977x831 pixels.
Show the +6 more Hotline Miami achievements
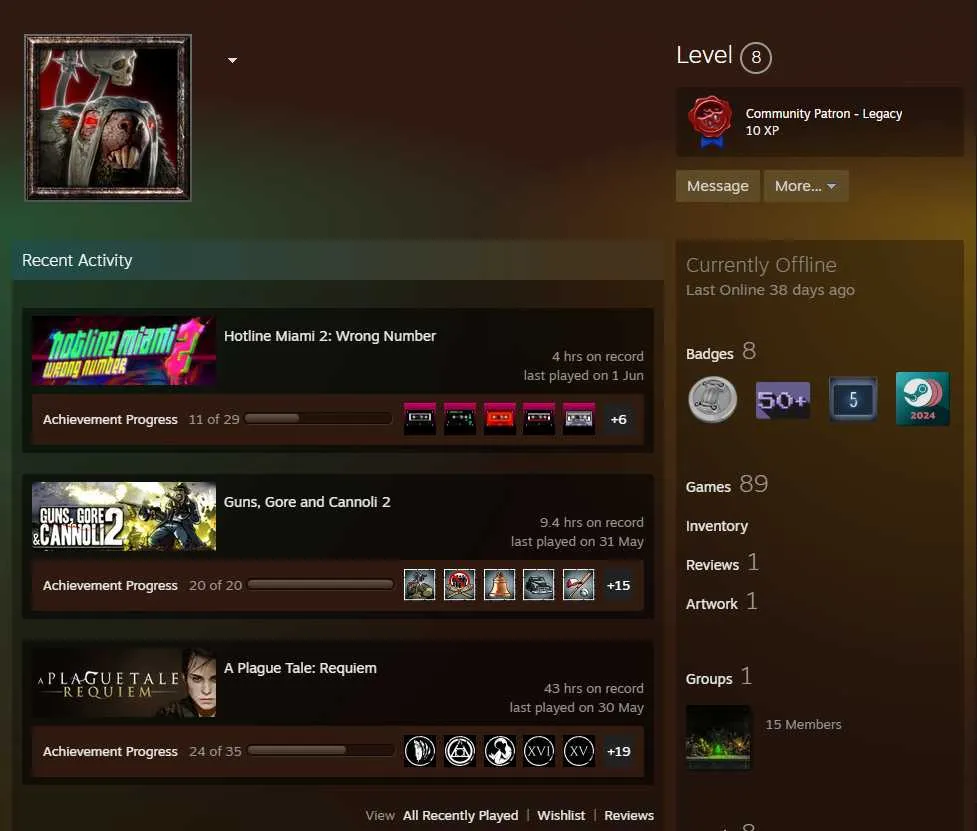[x=619, y=419]
